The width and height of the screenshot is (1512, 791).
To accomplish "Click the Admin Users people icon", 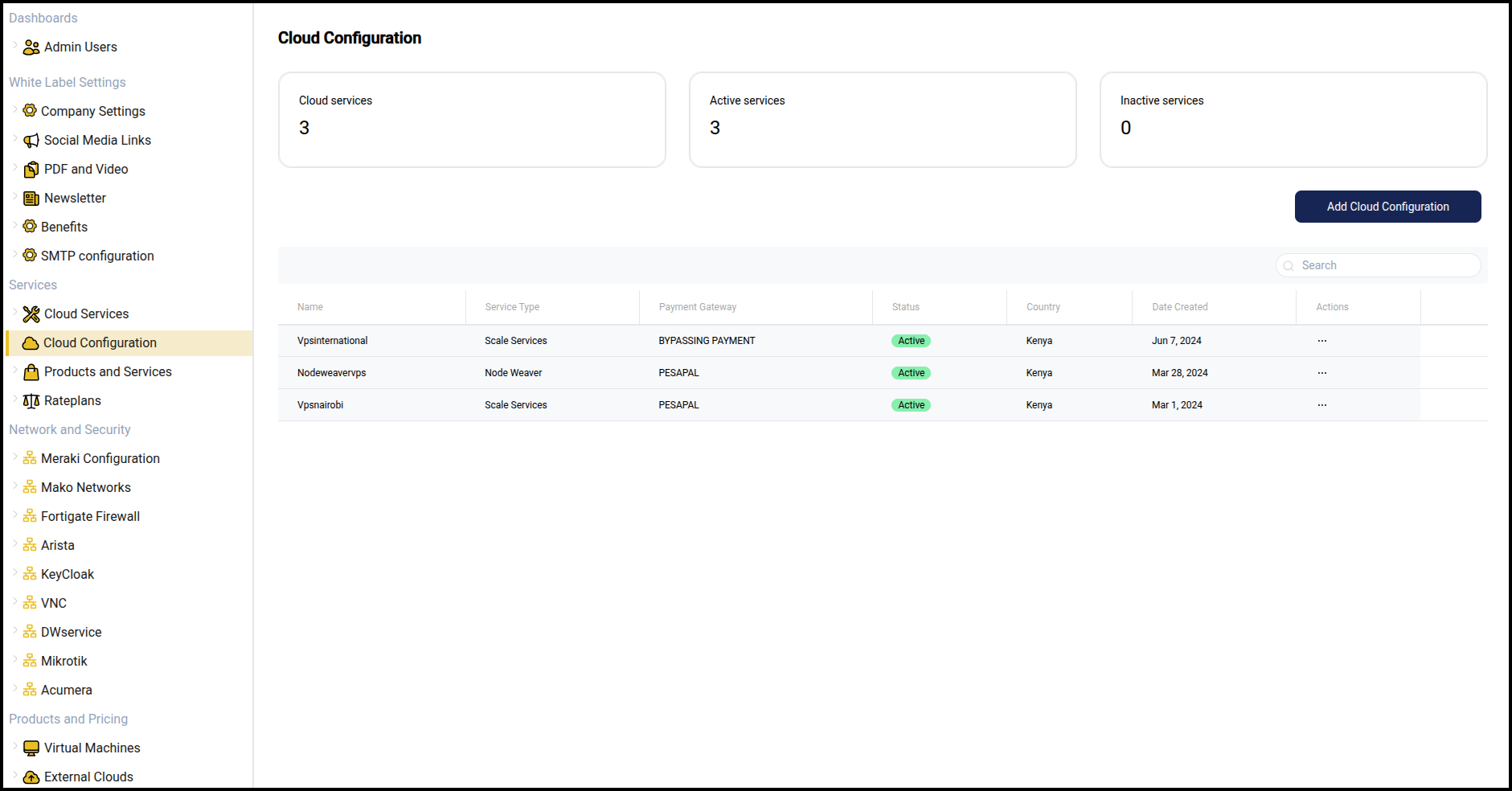I will click(31, 47).
